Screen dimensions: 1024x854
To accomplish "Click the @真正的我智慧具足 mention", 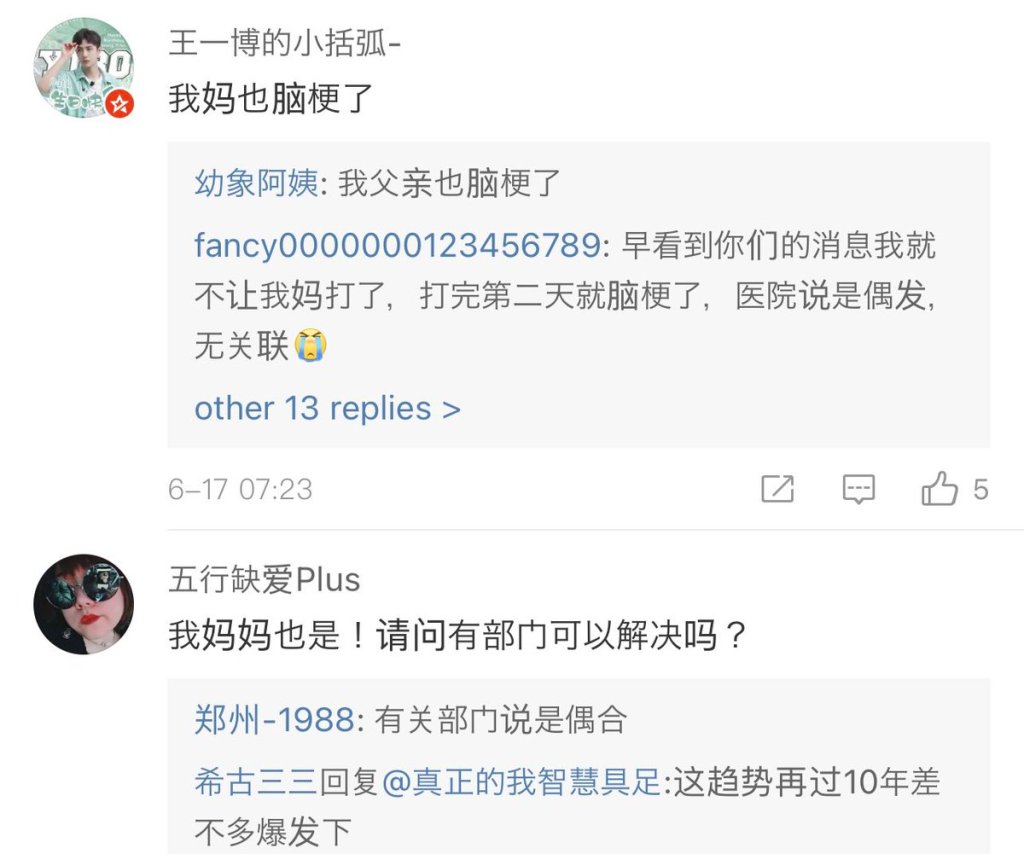I will coord(522,782).
